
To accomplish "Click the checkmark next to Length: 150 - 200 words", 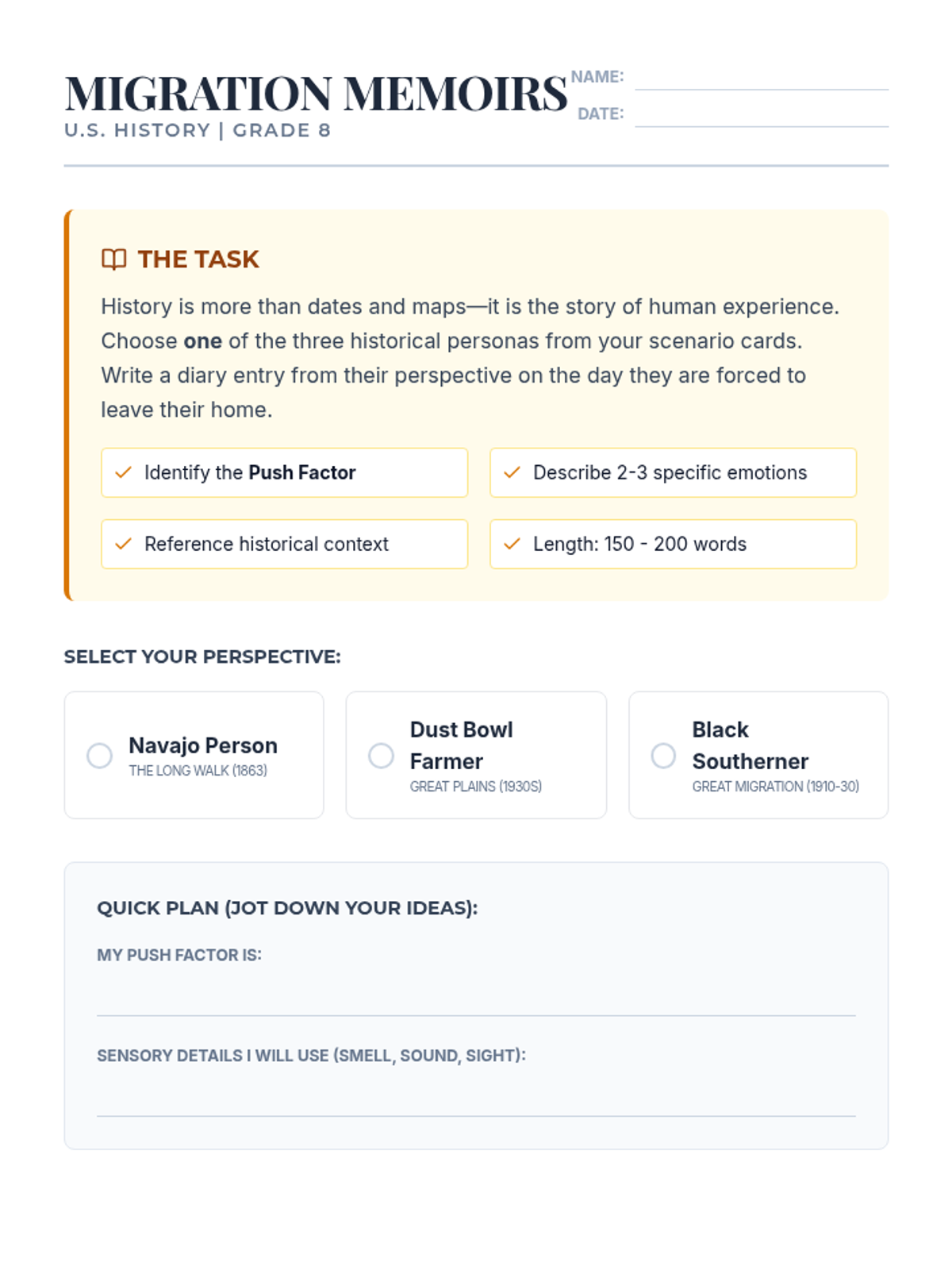I will [x=512, y=545].
